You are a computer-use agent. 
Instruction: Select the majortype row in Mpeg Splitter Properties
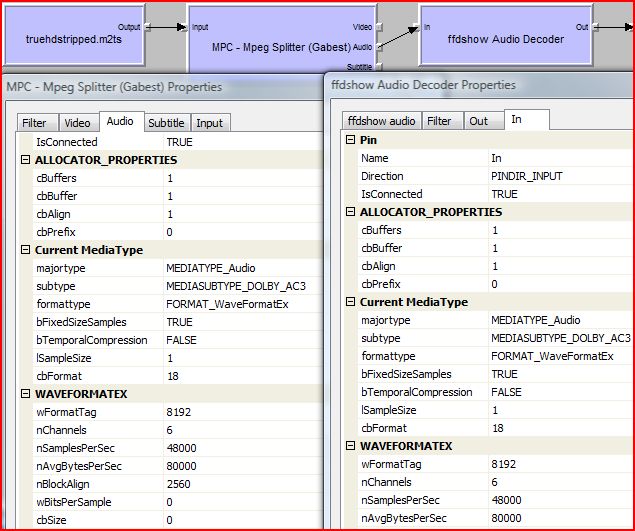[178, 268]
